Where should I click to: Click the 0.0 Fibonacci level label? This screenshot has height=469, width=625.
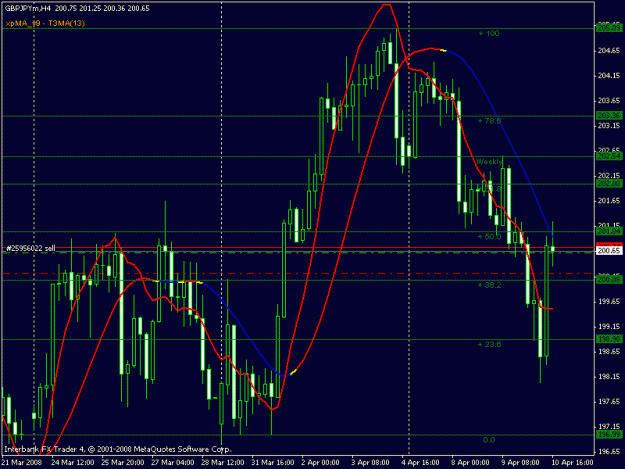pyautogui.click(x=489, y=440)
